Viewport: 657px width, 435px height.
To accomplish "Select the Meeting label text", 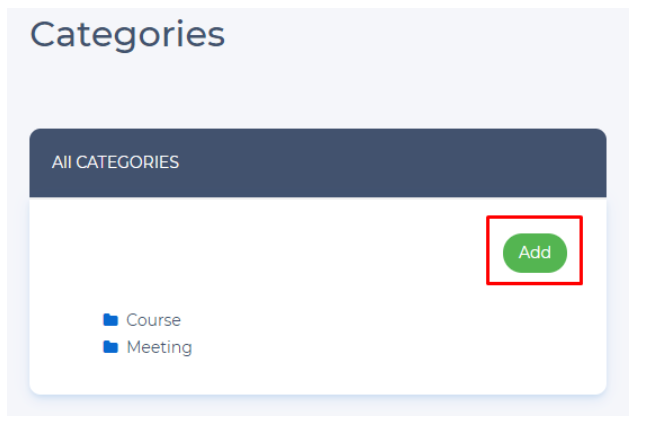I will [x=158, y=348].
